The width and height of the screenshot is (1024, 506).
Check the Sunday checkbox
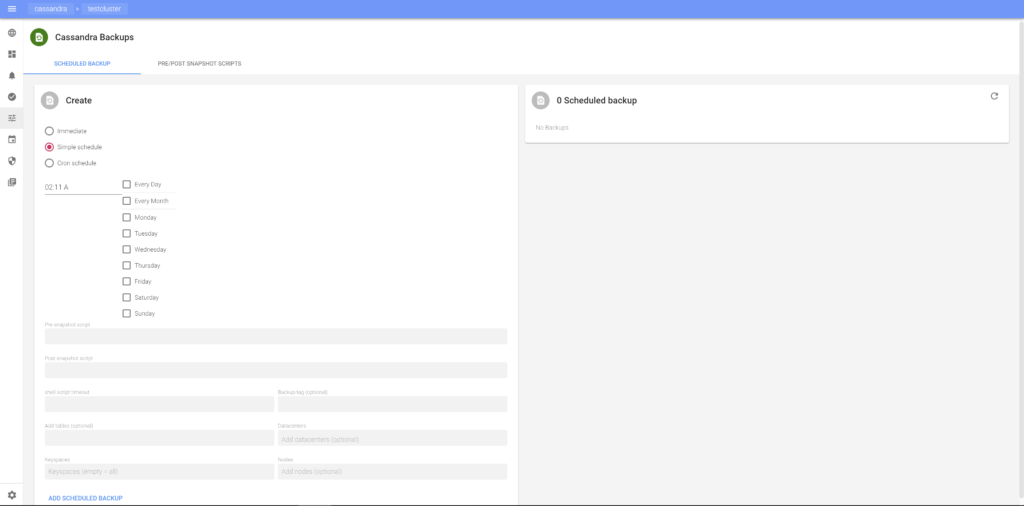tap(127, 313)
